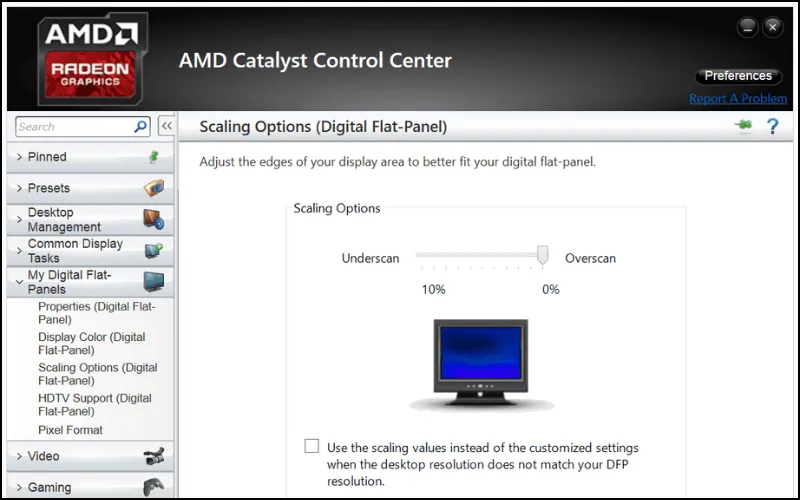
Task: Click the Video camcorder icon
Action: click(154, 456)
